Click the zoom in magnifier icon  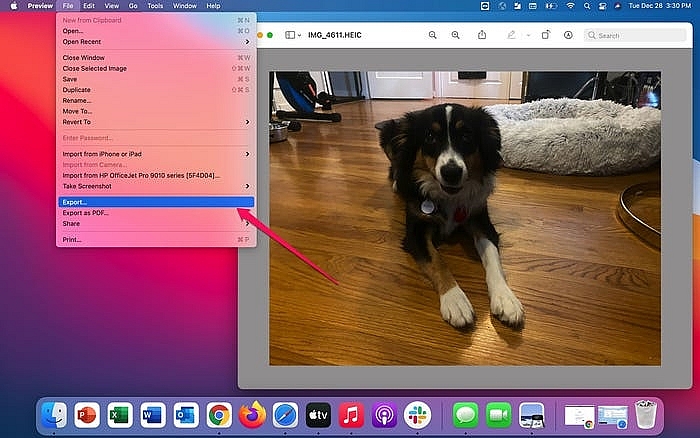coord(455,35)
